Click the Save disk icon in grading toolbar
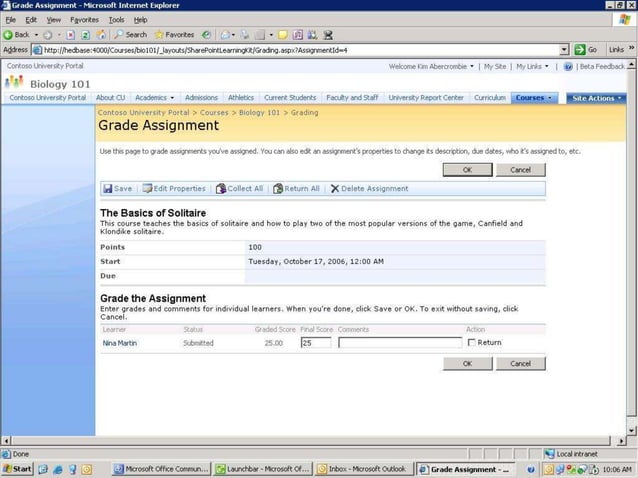Screen dimensions: 638x478 (107, 189)
